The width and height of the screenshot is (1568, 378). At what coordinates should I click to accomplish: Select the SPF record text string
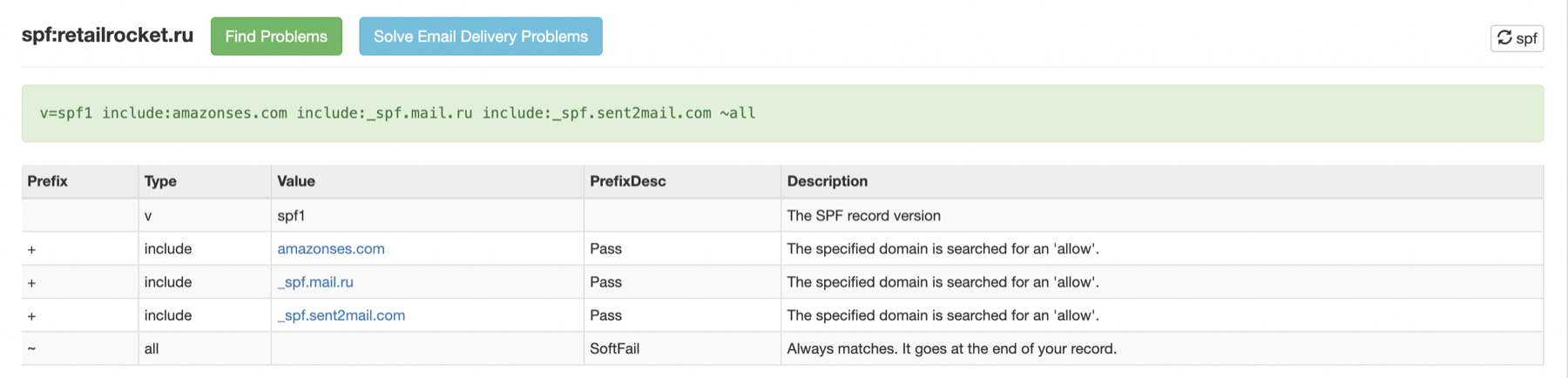point(398,113)
